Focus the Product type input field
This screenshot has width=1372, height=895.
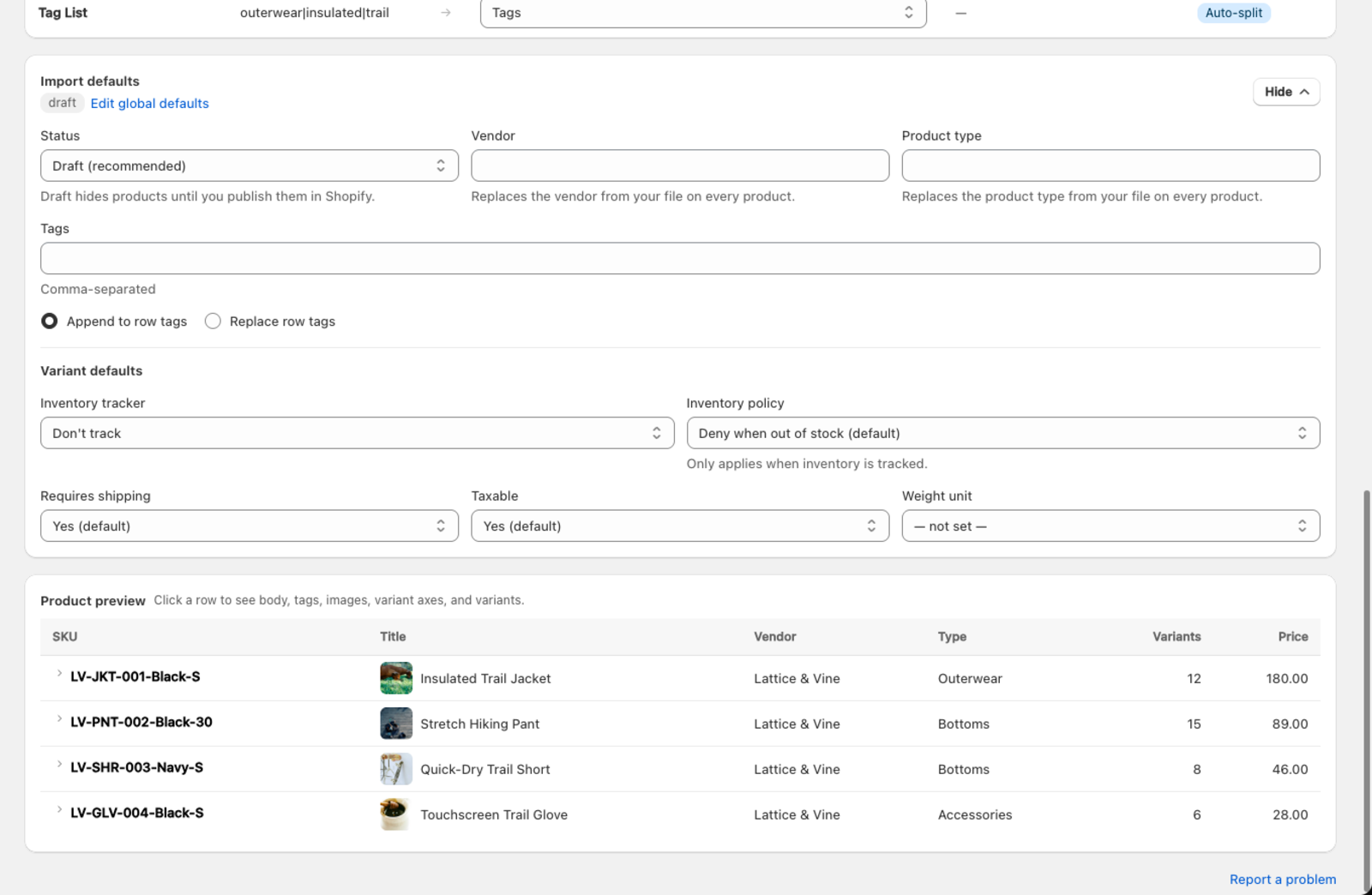click(x=1110, y=165)
